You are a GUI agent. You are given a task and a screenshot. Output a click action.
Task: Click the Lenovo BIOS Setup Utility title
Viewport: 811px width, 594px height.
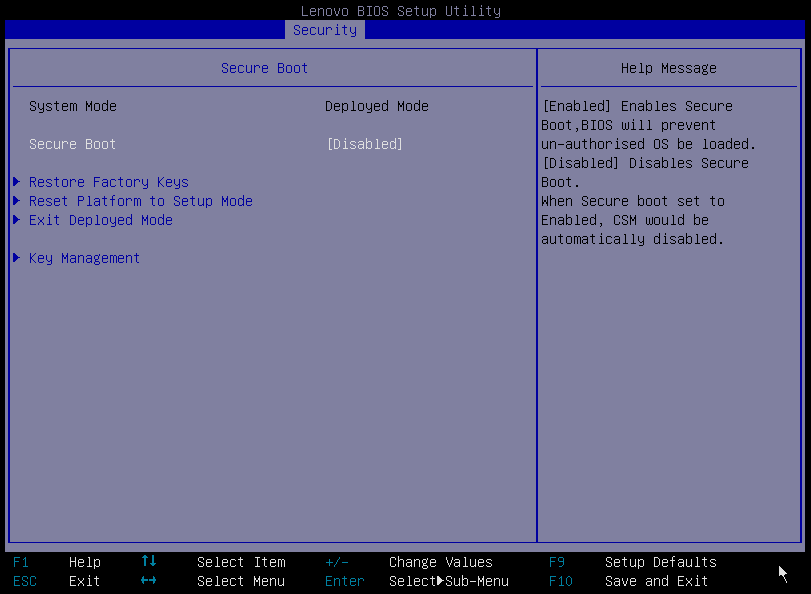(x=400, y=11)
